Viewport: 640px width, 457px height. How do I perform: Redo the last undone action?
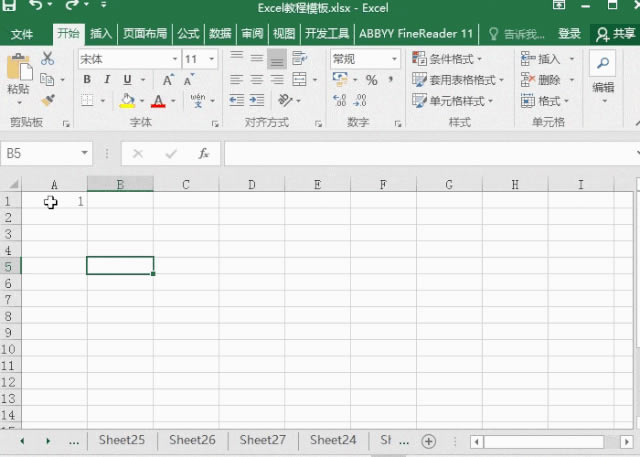coord(72,4)
